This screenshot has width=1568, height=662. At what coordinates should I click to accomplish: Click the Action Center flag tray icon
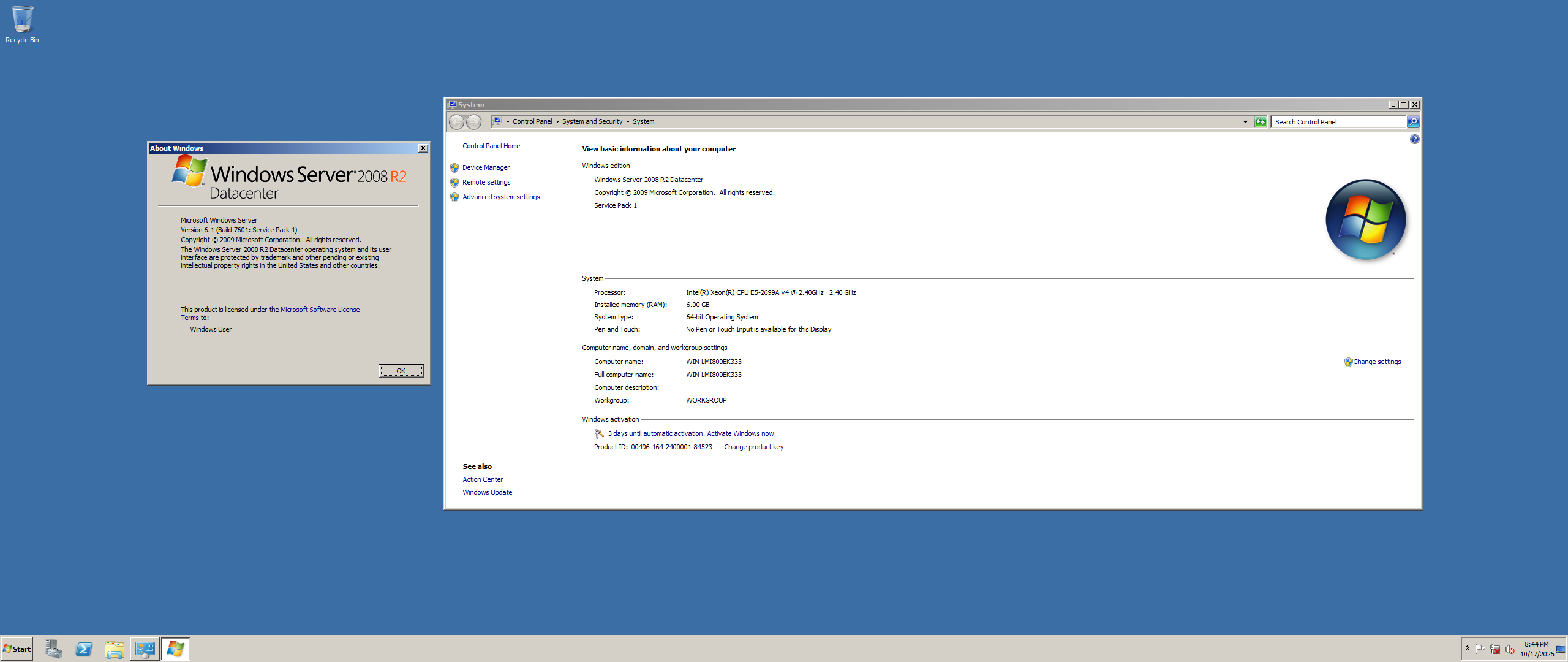[x=1480, y=649]
